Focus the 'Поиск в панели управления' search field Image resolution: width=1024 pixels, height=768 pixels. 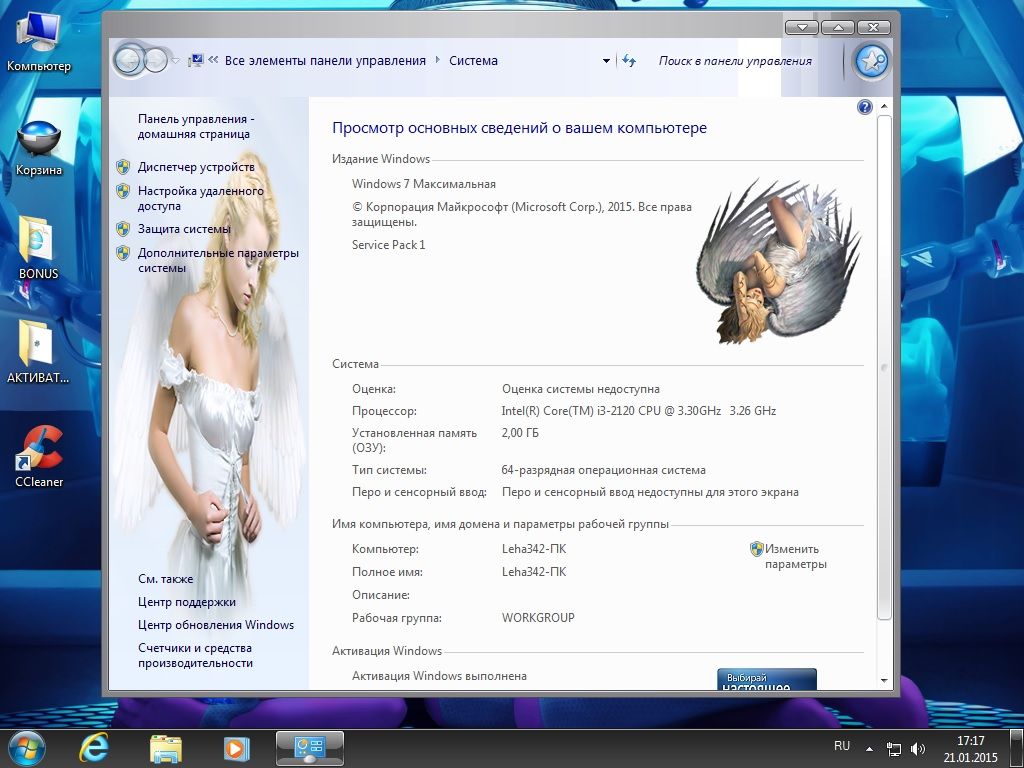coord(735,61)
